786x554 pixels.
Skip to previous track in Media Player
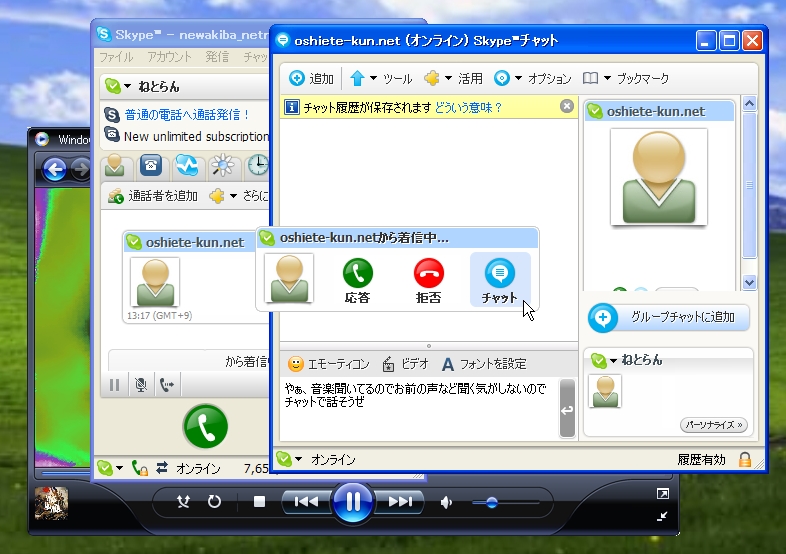306,501
